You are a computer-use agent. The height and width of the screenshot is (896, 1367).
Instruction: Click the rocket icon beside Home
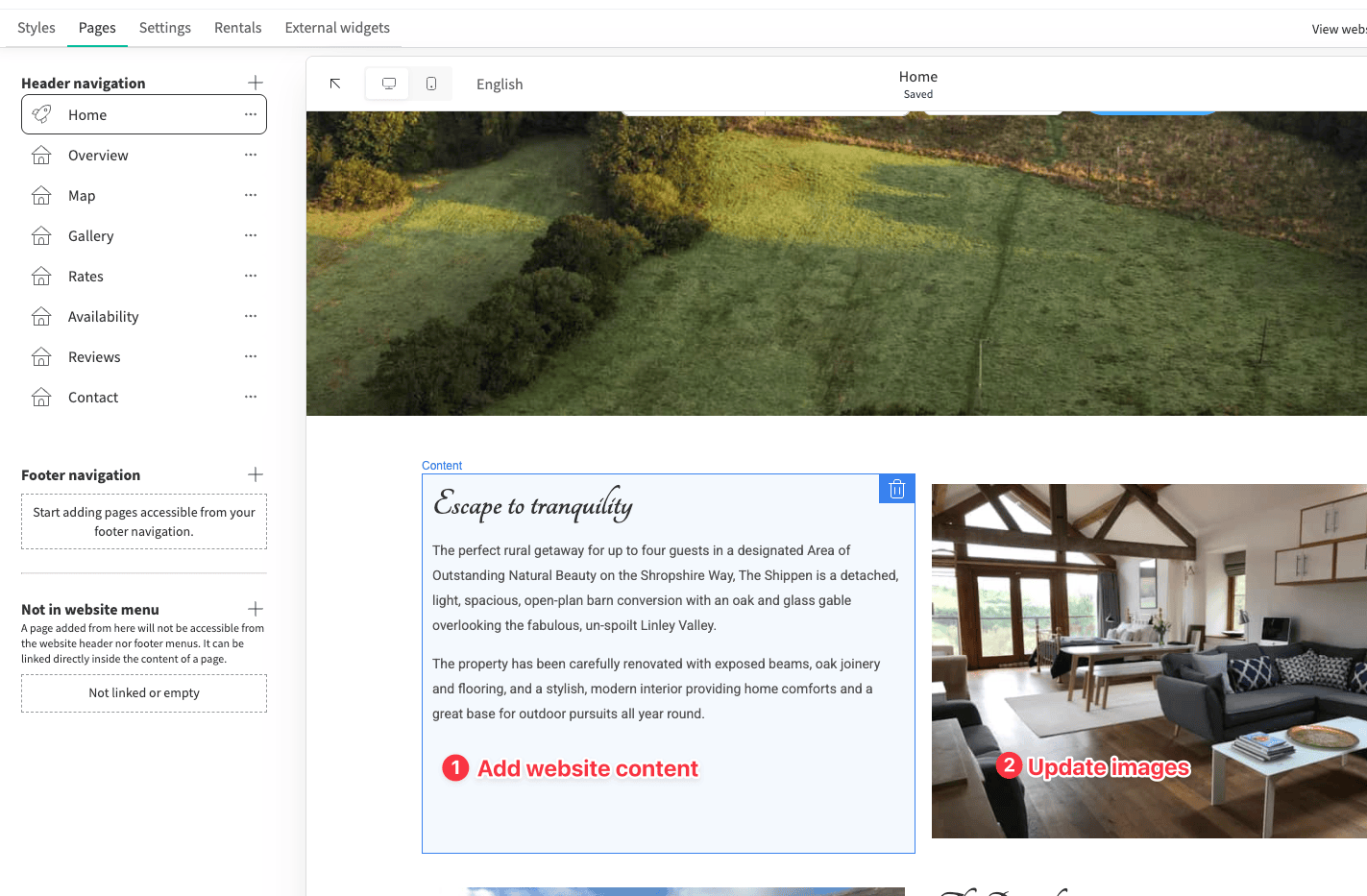(41, 113)
